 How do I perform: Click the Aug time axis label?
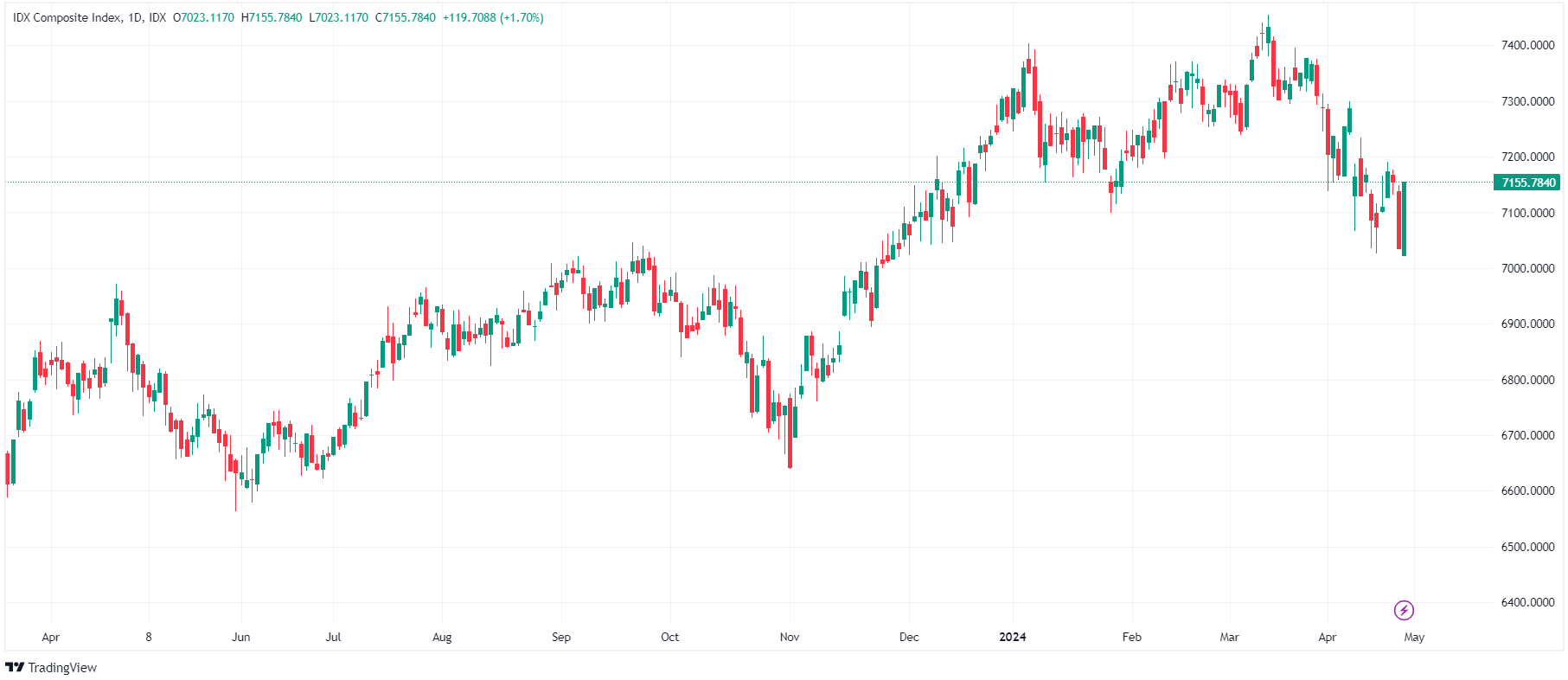tap(442, 638)
